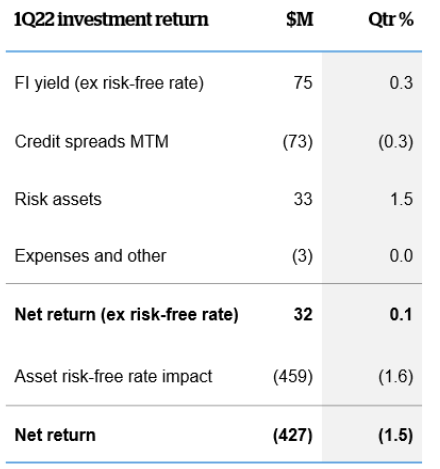This screenshot has width=440, height=469.
Task: Select the '$M' column header
Action: 300,19
